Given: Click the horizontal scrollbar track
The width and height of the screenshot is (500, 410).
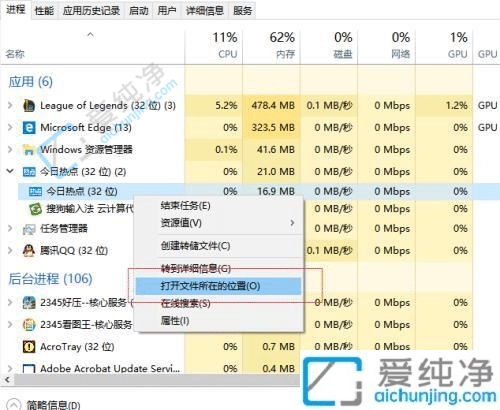Looking at the screenshot, I should 157,379.
